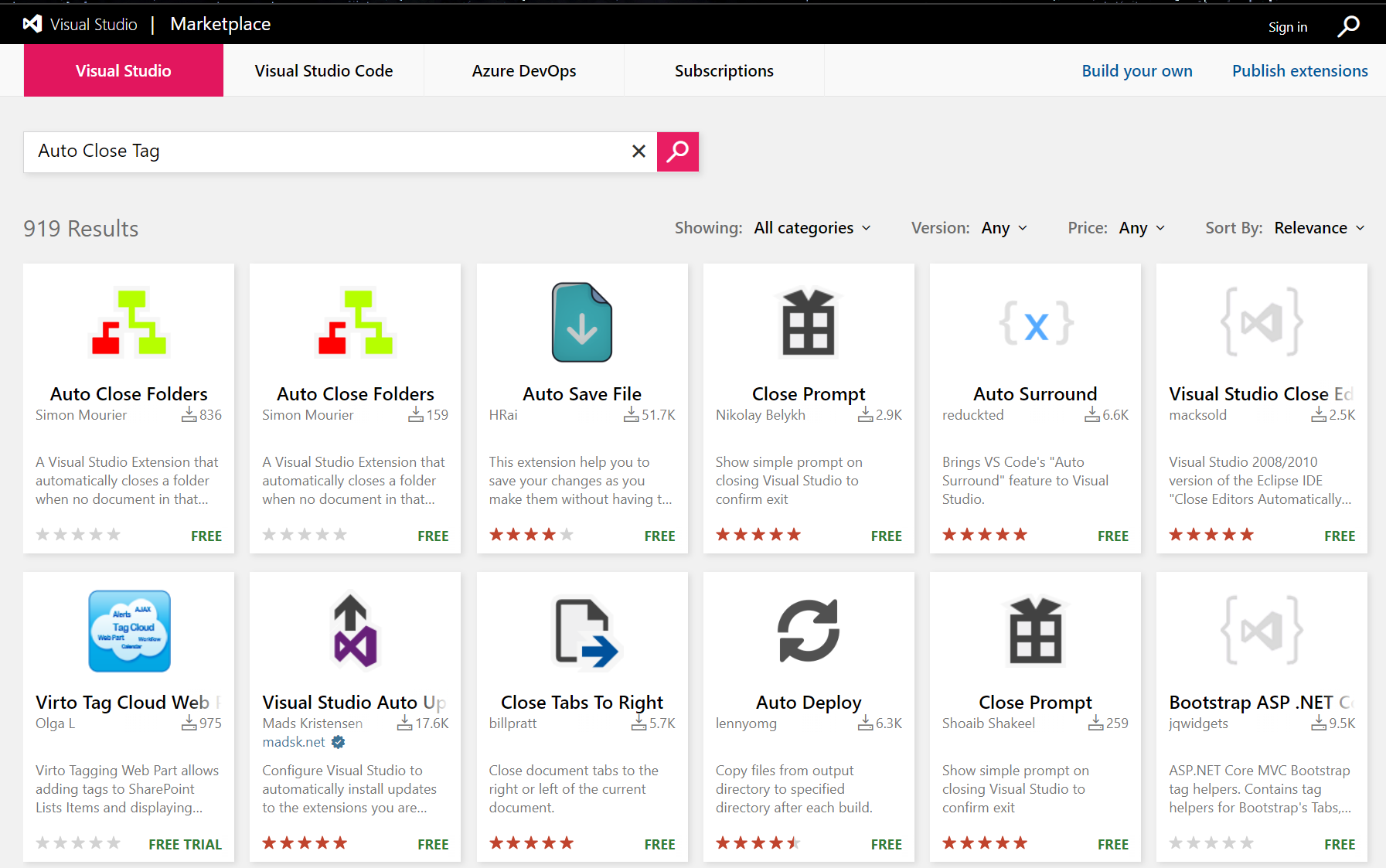Image resolution: width=1386 pixels, height=868 pixels.
Task: Submit search with the pink magnifier button
Action: point(678,151)
